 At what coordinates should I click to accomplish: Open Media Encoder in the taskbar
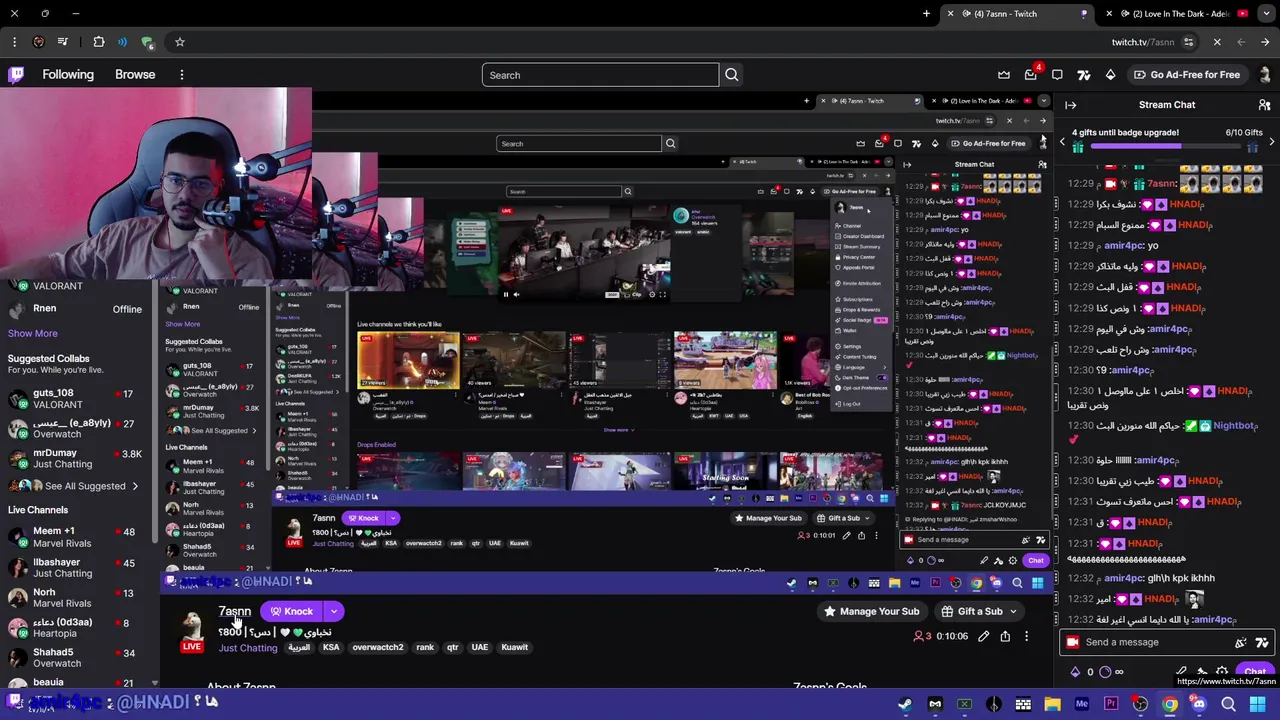coord(1082,705)
